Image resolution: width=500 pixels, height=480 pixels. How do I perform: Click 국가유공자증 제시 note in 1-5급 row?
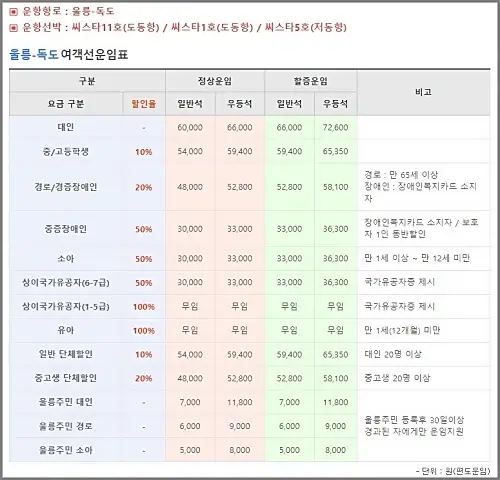click(x=400, y=306)
